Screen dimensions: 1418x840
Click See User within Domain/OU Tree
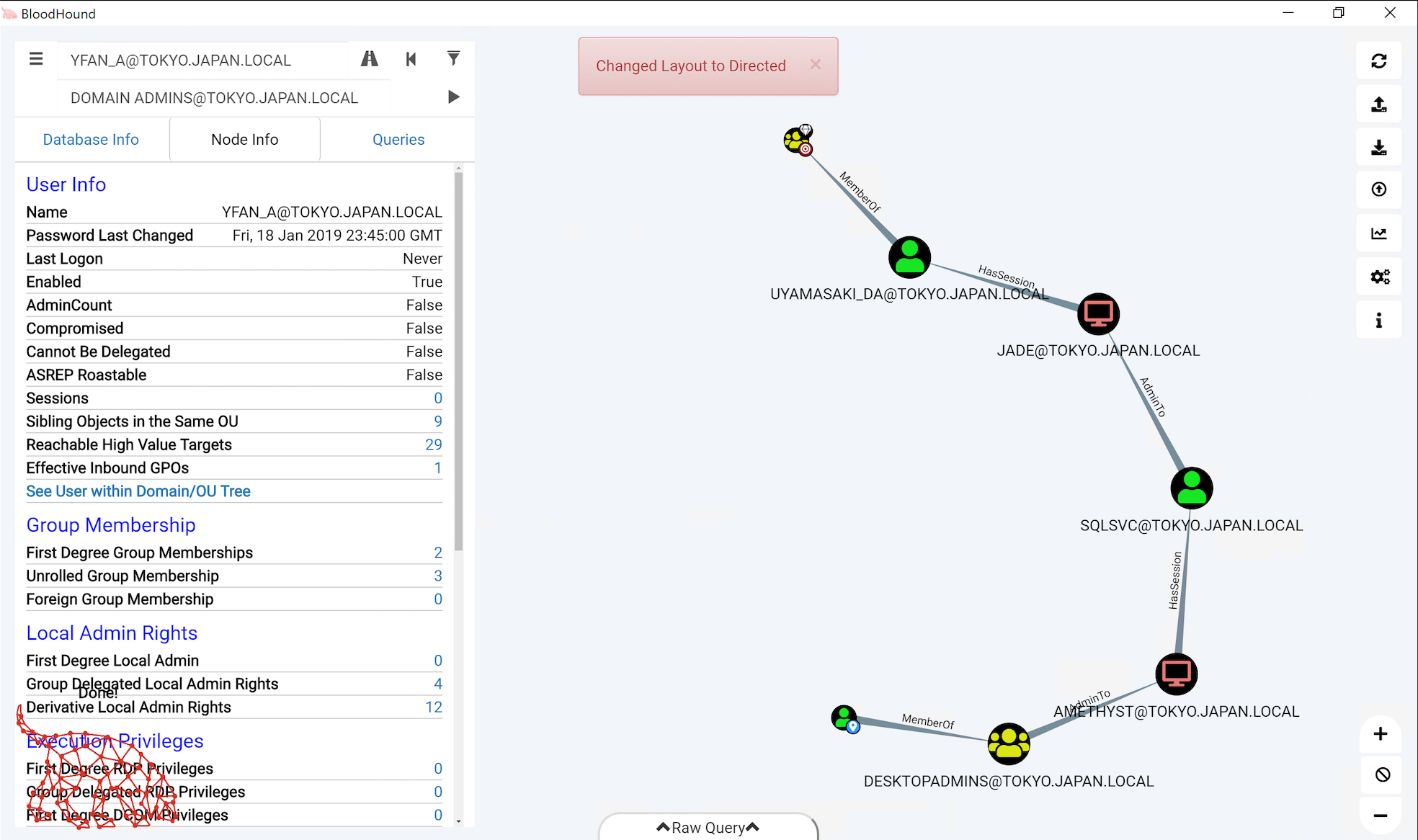138,491
